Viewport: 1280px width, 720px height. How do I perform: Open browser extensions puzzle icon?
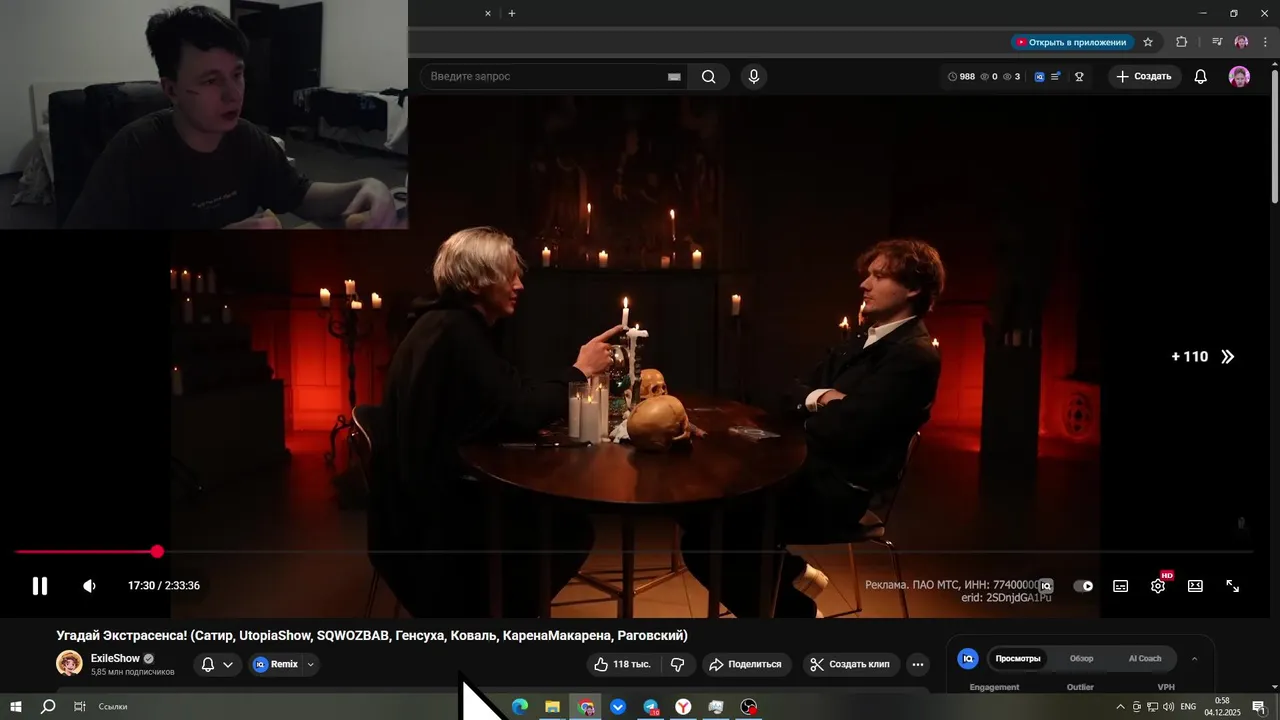click(x=1182, y=42)
